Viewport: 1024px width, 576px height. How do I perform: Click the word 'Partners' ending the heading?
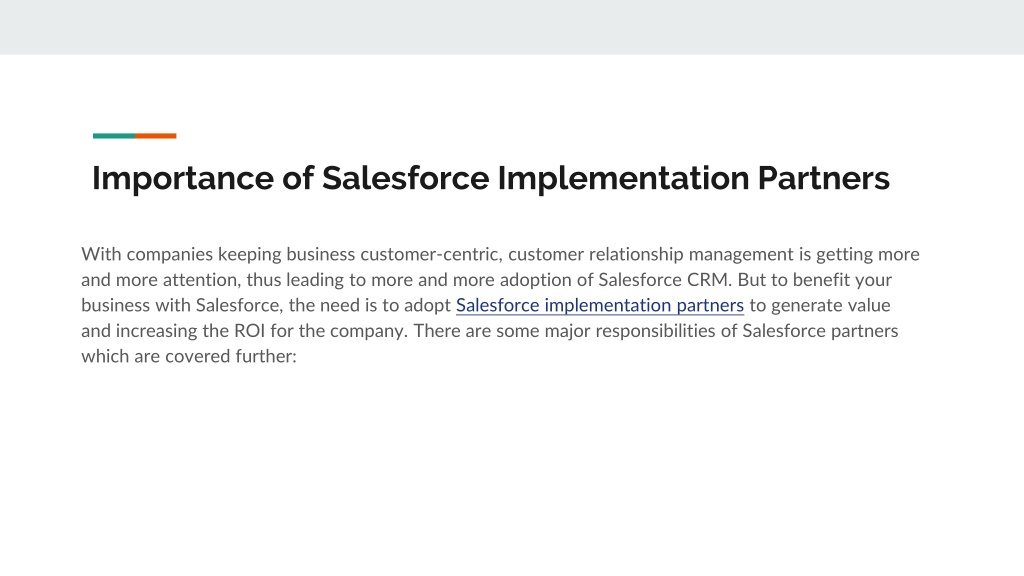click(824, 178)
